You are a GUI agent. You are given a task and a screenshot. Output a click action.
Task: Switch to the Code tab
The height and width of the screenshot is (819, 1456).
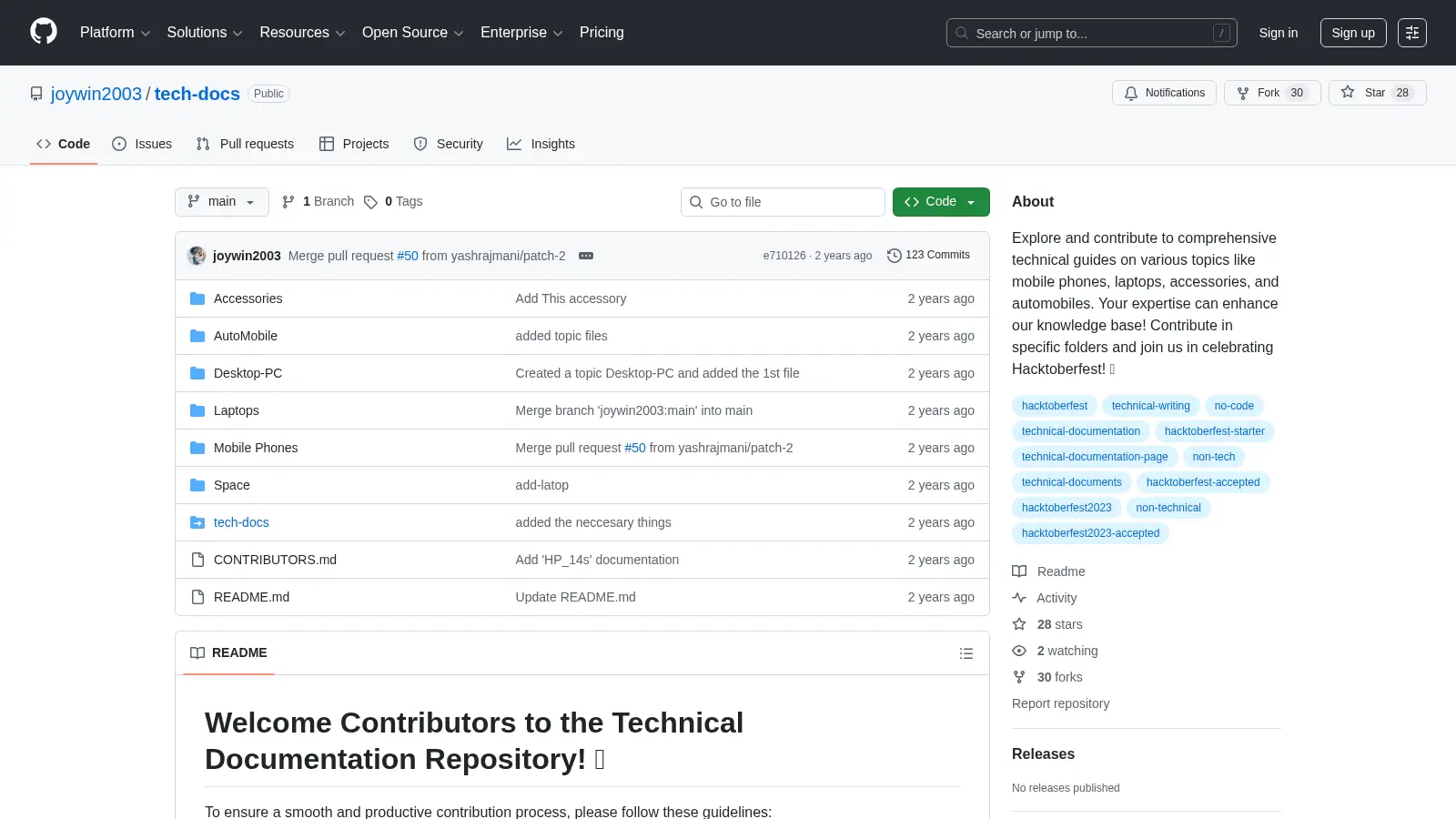click(x=64, y=144)
